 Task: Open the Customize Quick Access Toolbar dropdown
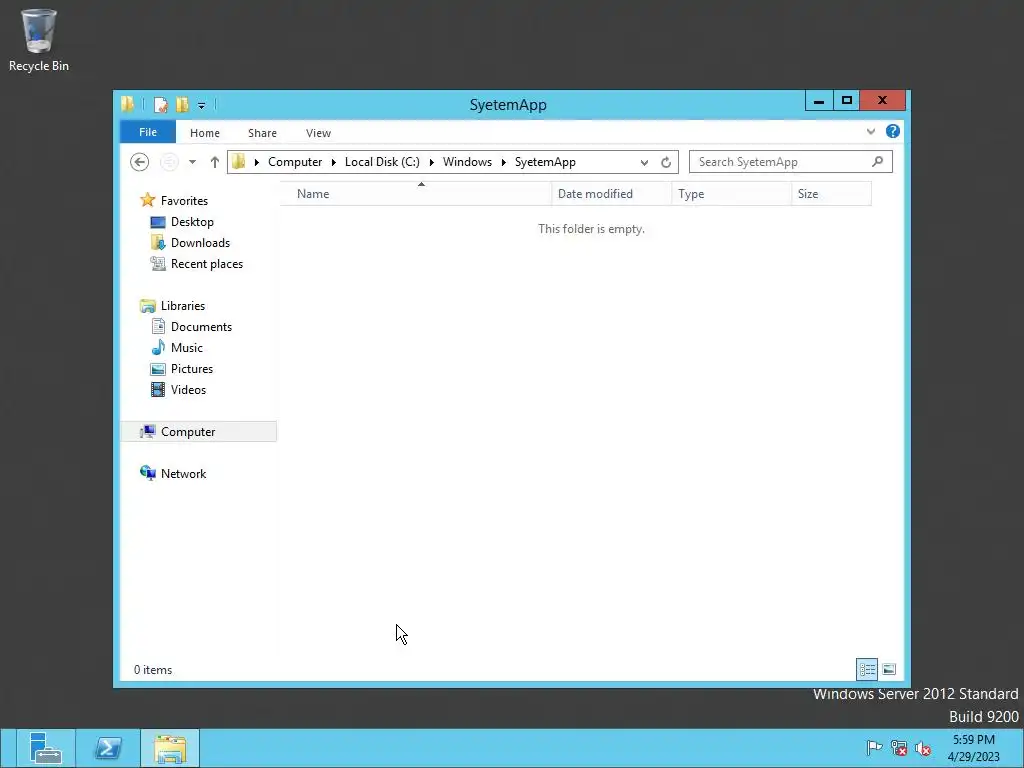[202, 105]
